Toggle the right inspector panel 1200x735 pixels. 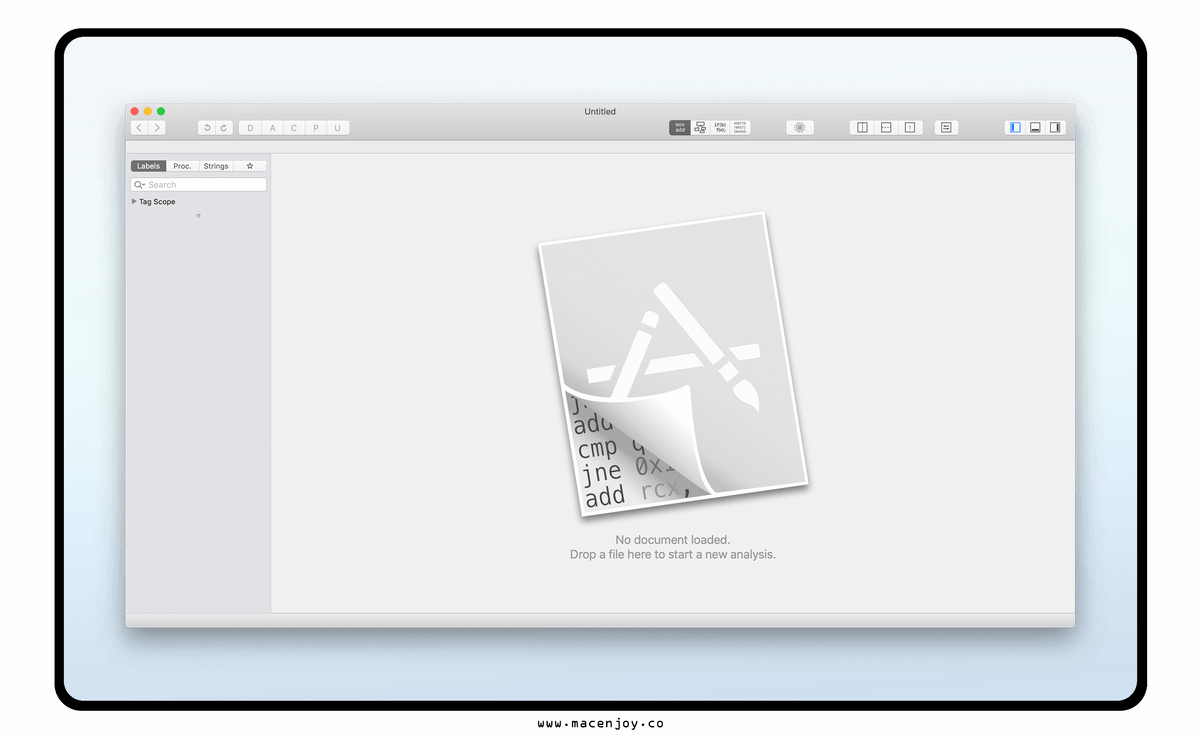point(1055,128)
